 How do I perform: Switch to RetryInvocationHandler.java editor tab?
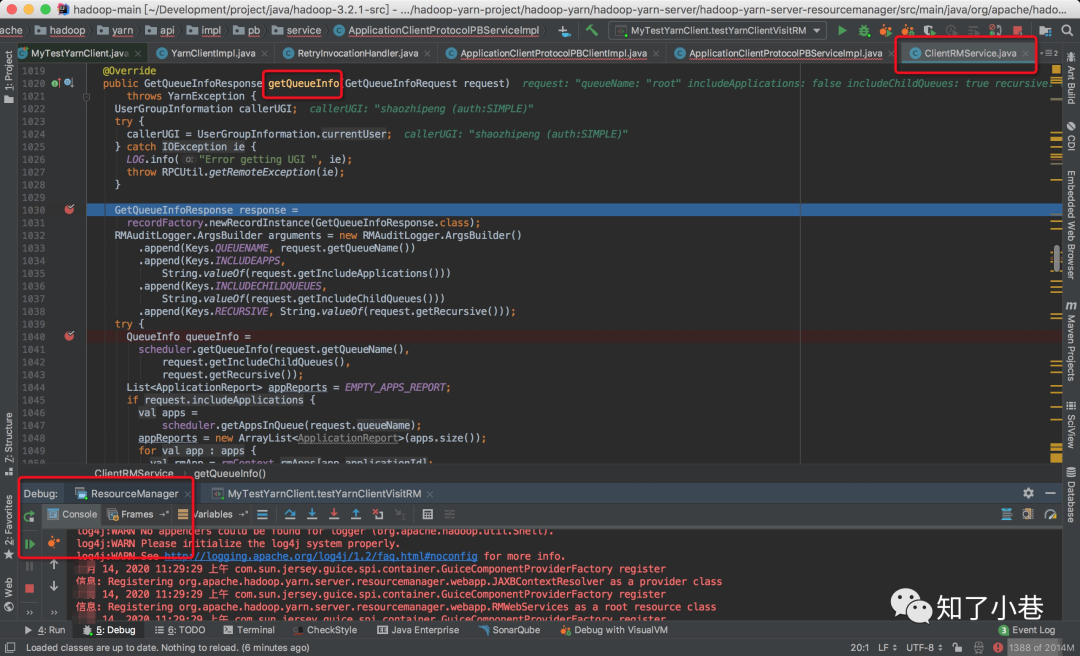coord(357,53)
